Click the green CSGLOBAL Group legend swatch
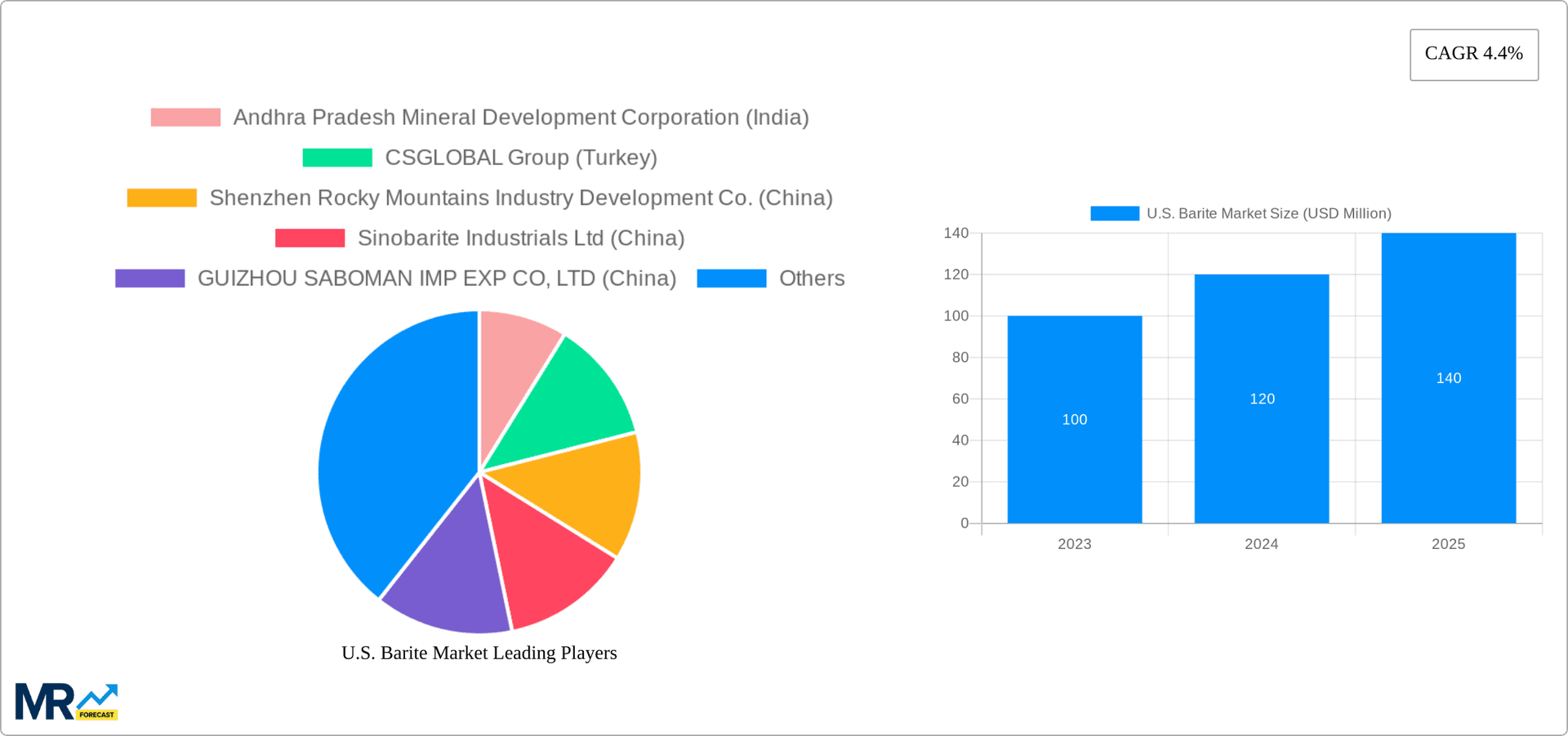 336,157
